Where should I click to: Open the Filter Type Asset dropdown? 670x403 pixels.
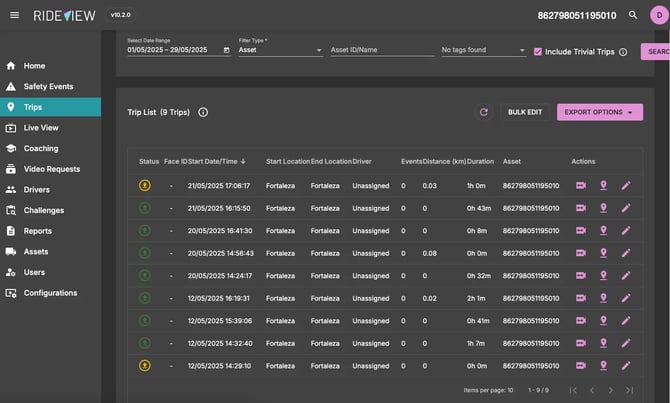(x=280, y=50)
